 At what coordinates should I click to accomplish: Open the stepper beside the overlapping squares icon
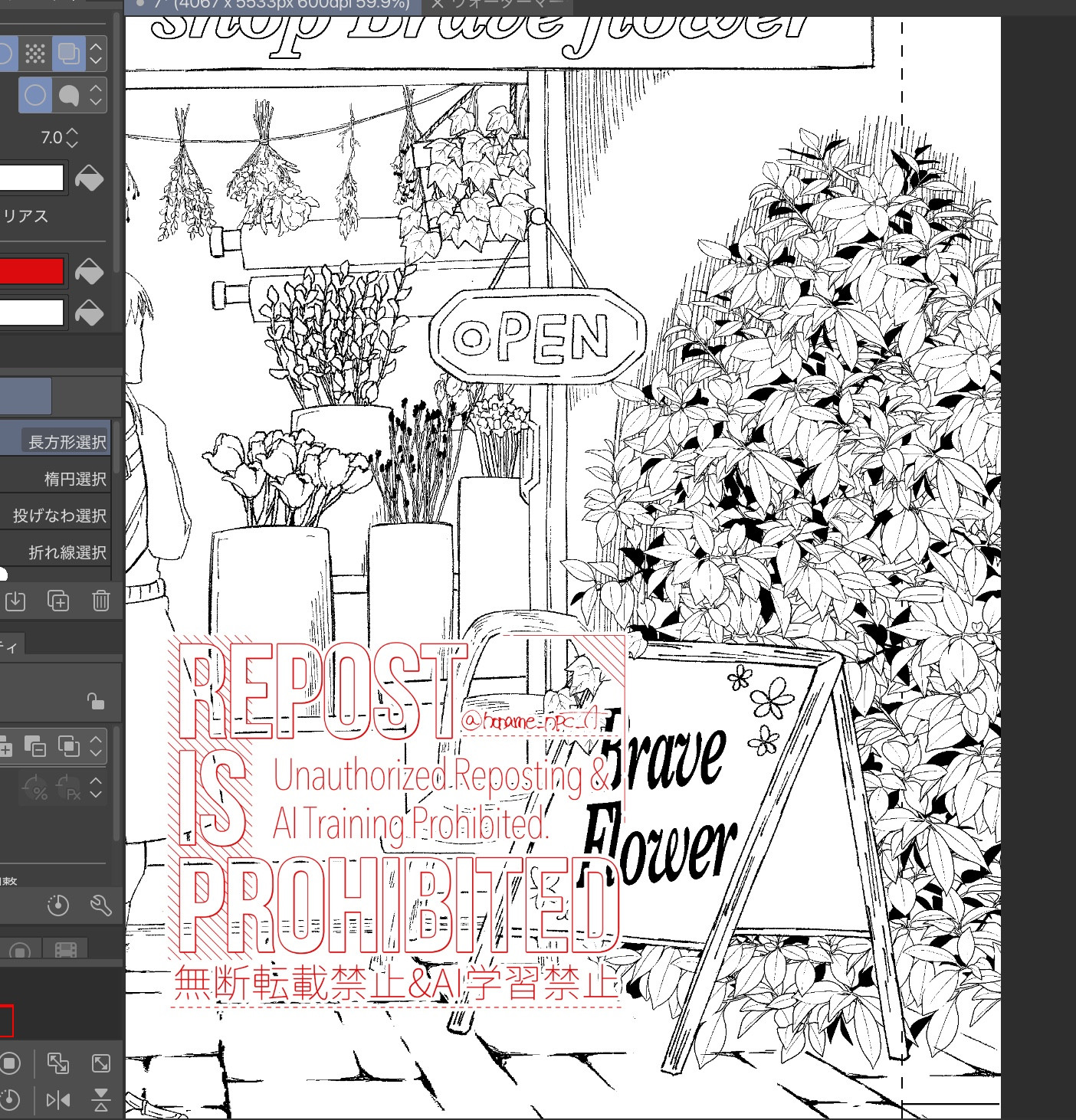click(x=97, y=54)
